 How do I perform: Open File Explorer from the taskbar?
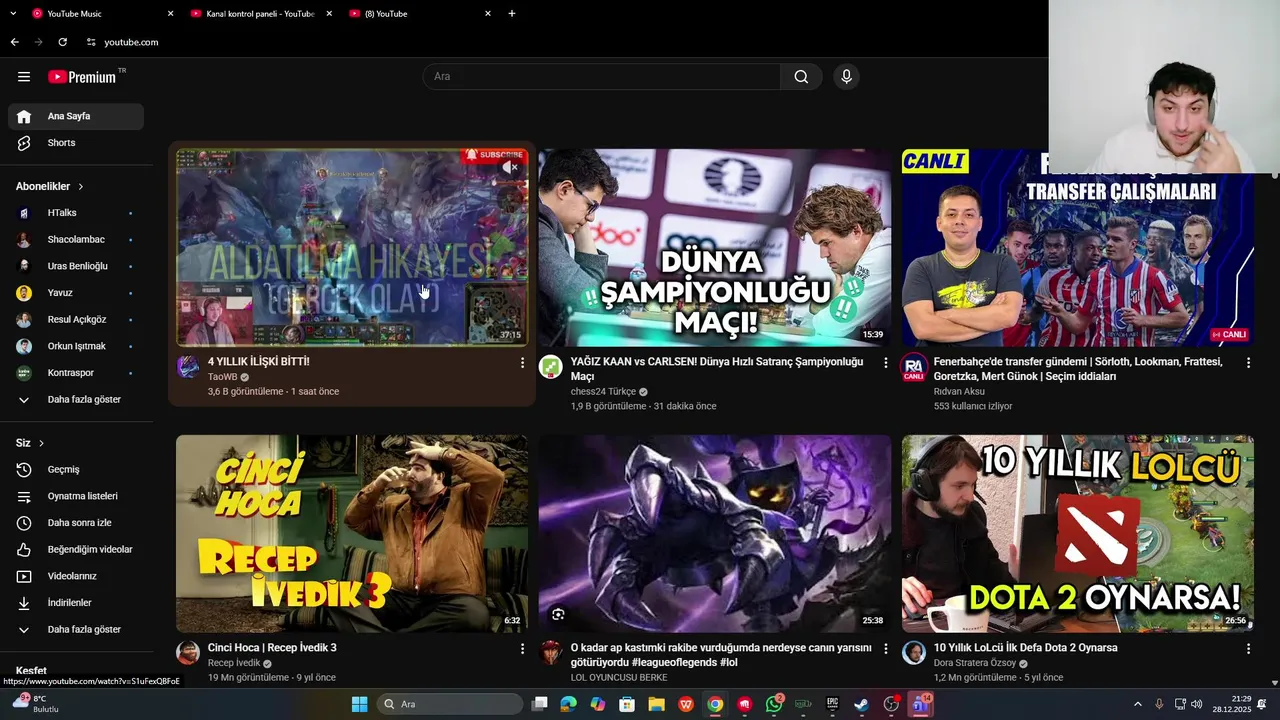tap(656, 704)
